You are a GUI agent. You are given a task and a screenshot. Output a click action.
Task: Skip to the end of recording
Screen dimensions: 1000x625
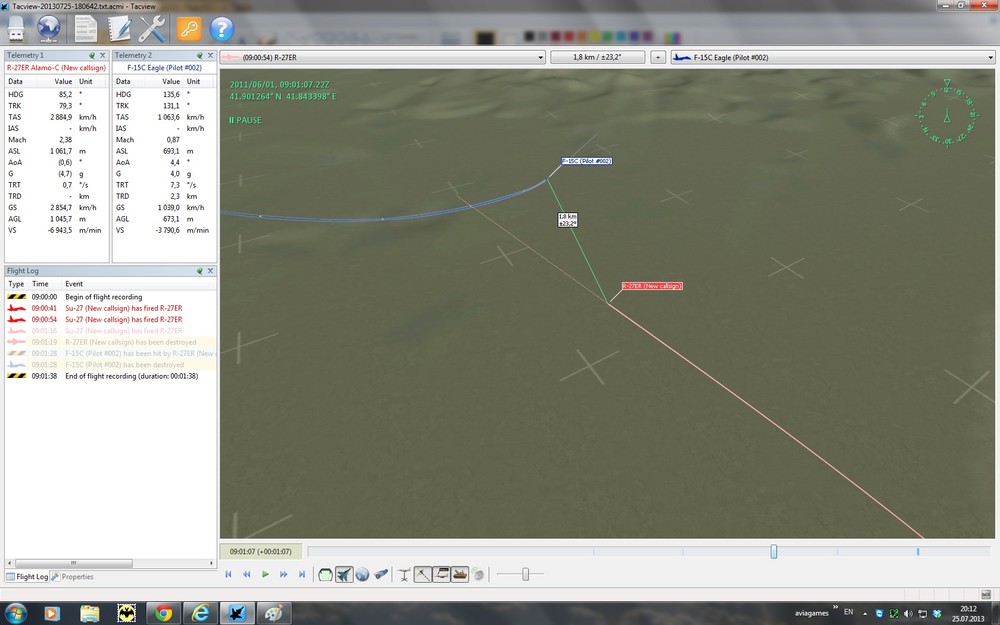(x=302, y=575)
